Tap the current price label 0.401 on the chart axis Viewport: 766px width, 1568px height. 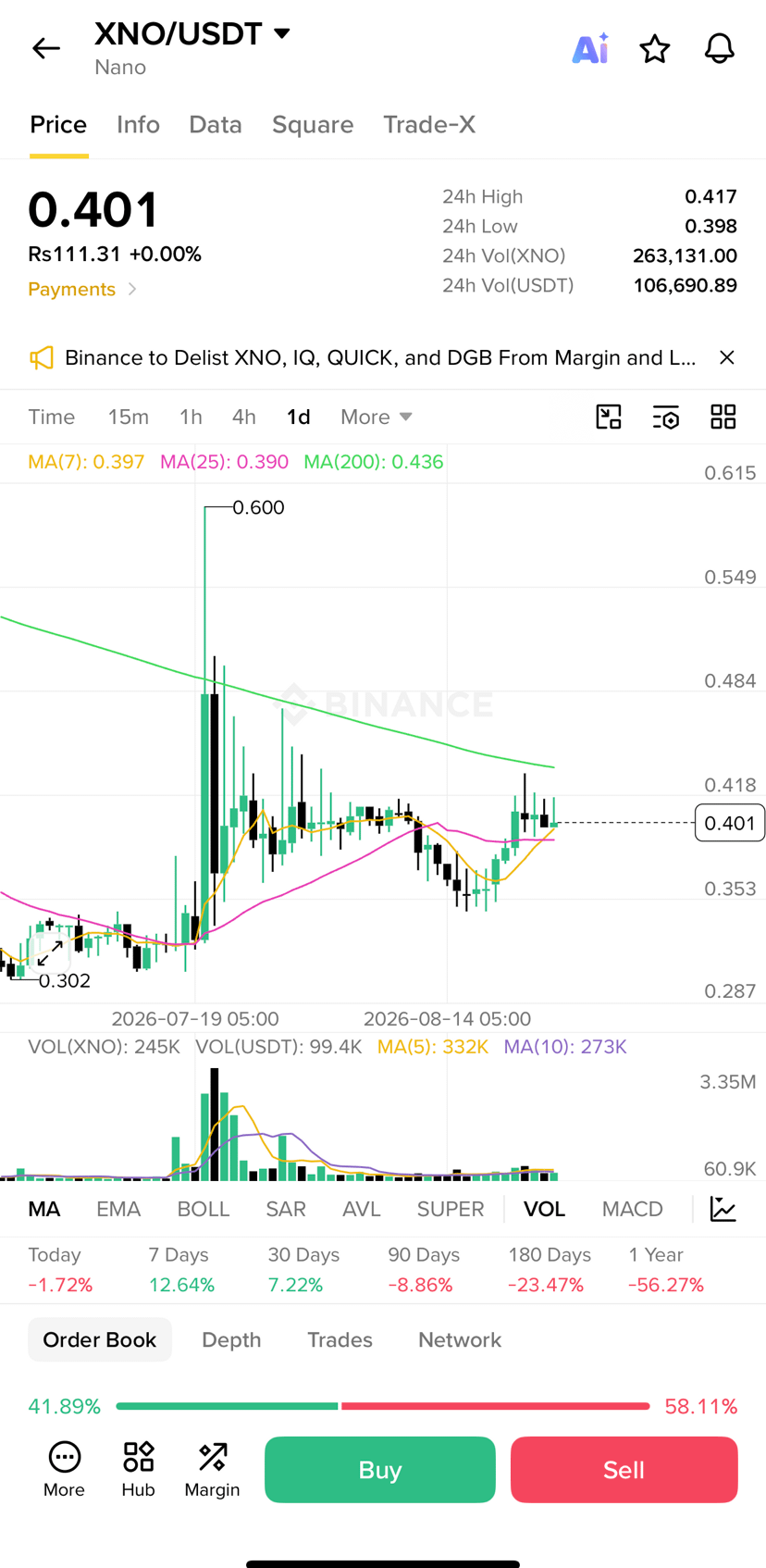[x=730, y=823]
